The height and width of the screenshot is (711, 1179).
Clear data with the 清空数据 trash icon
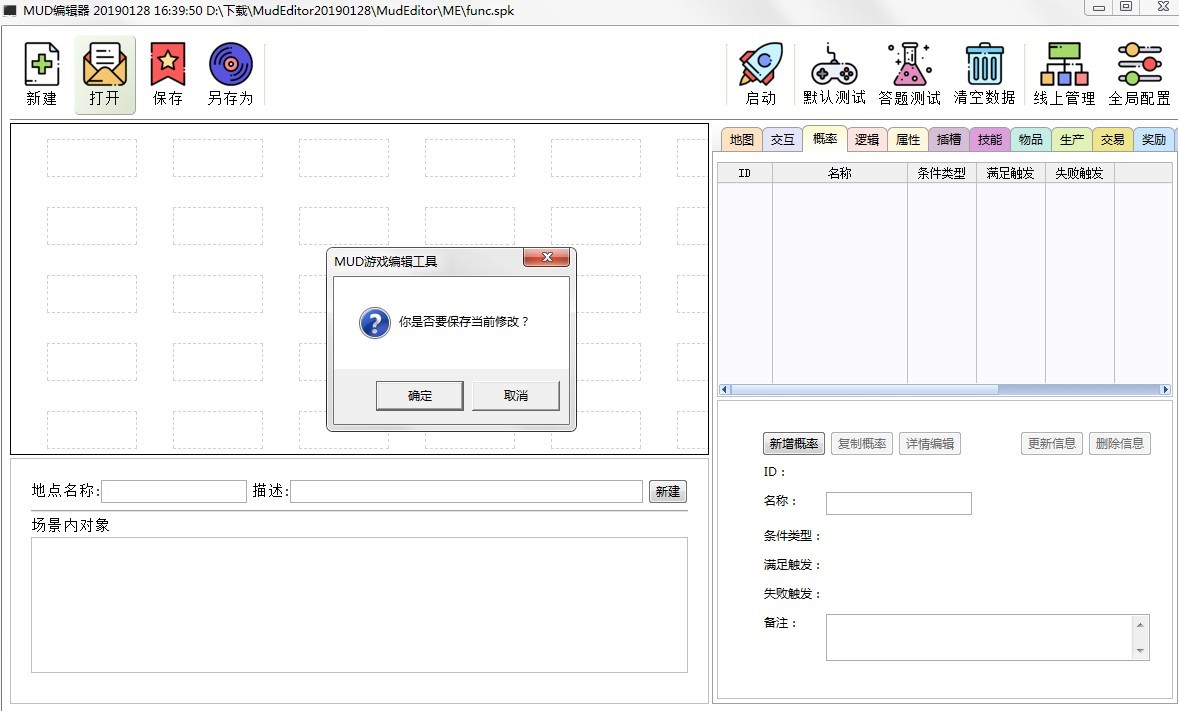point(984,72)
